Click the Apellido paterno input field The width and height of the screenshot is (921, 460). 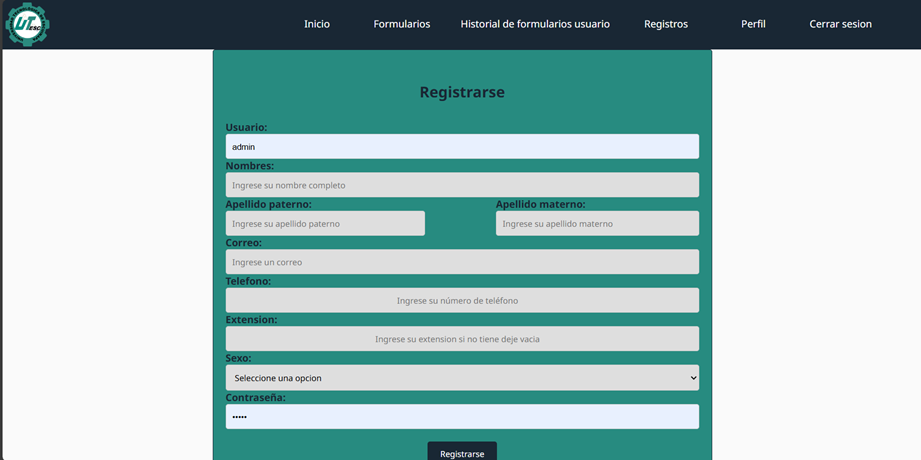coord(325,224)
